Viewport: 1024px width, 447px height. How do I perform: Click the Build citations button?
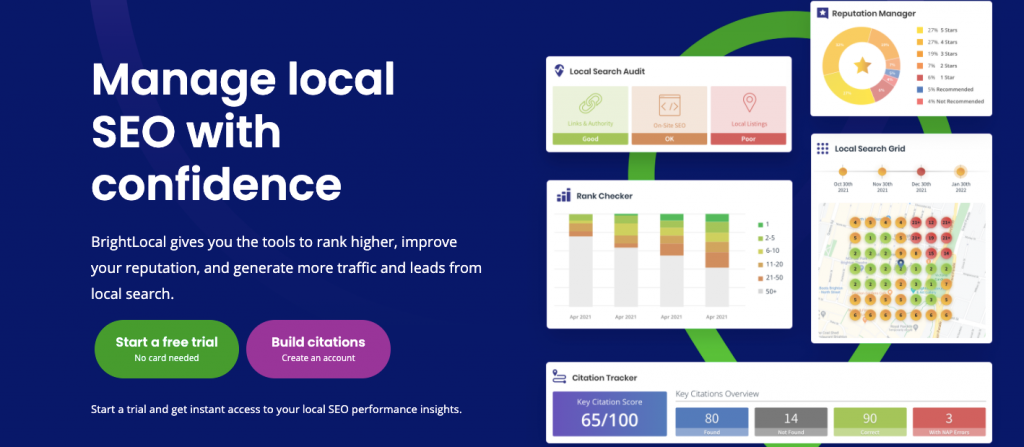click(x=318, y=349)
